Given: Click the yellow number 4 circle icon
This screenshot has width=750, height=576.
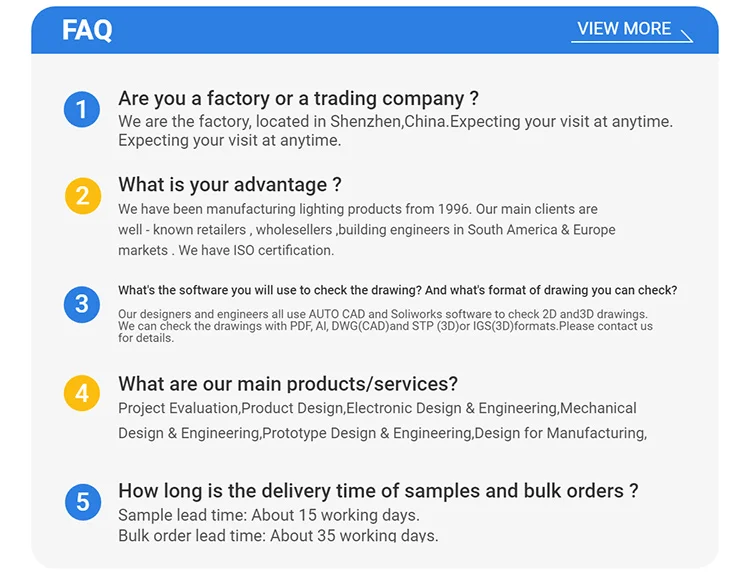Looking at the screenshot, I should tap(82, 393).
